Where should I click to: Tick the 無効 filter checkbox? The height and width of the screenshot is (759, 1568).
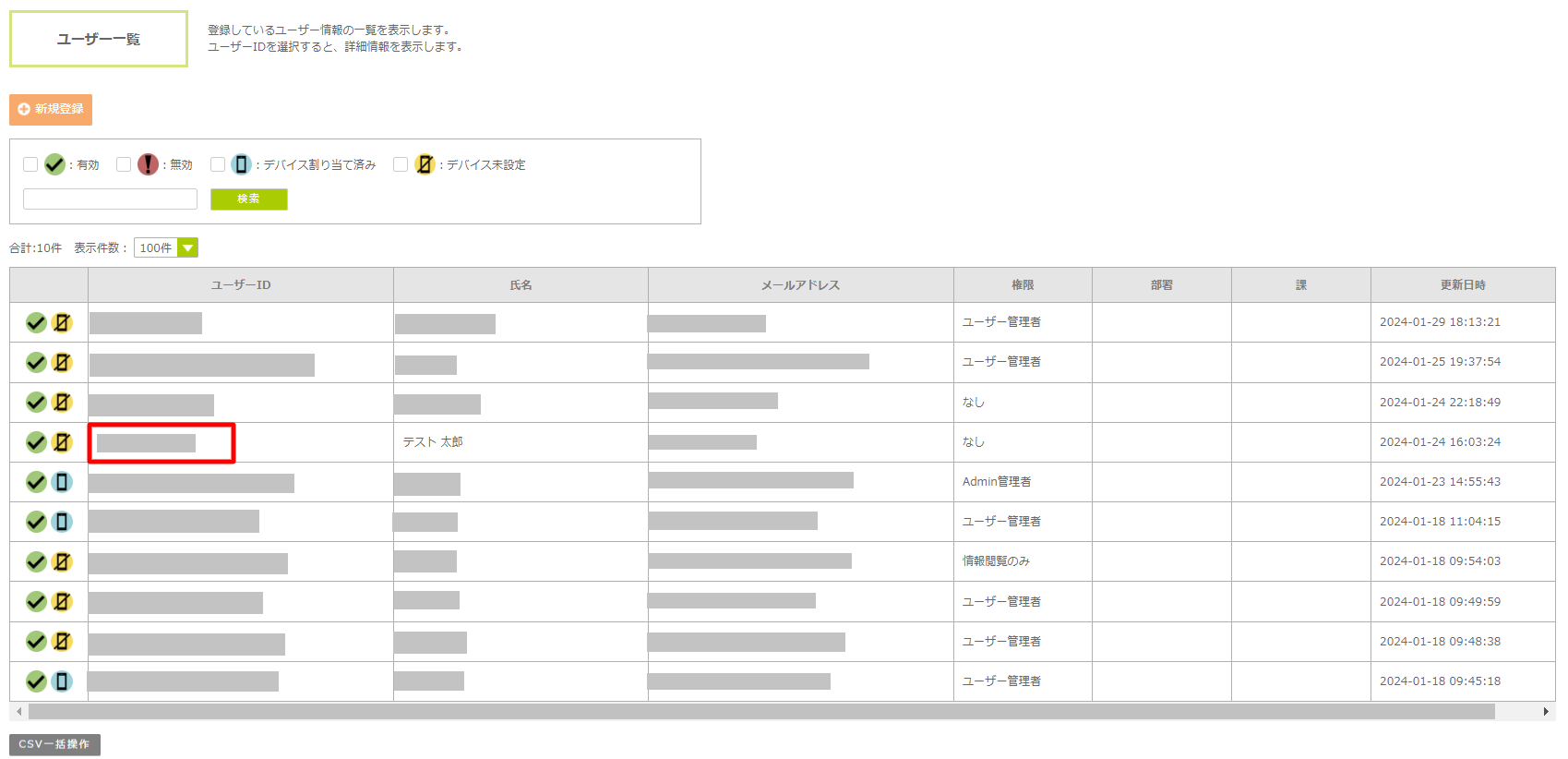124,164
